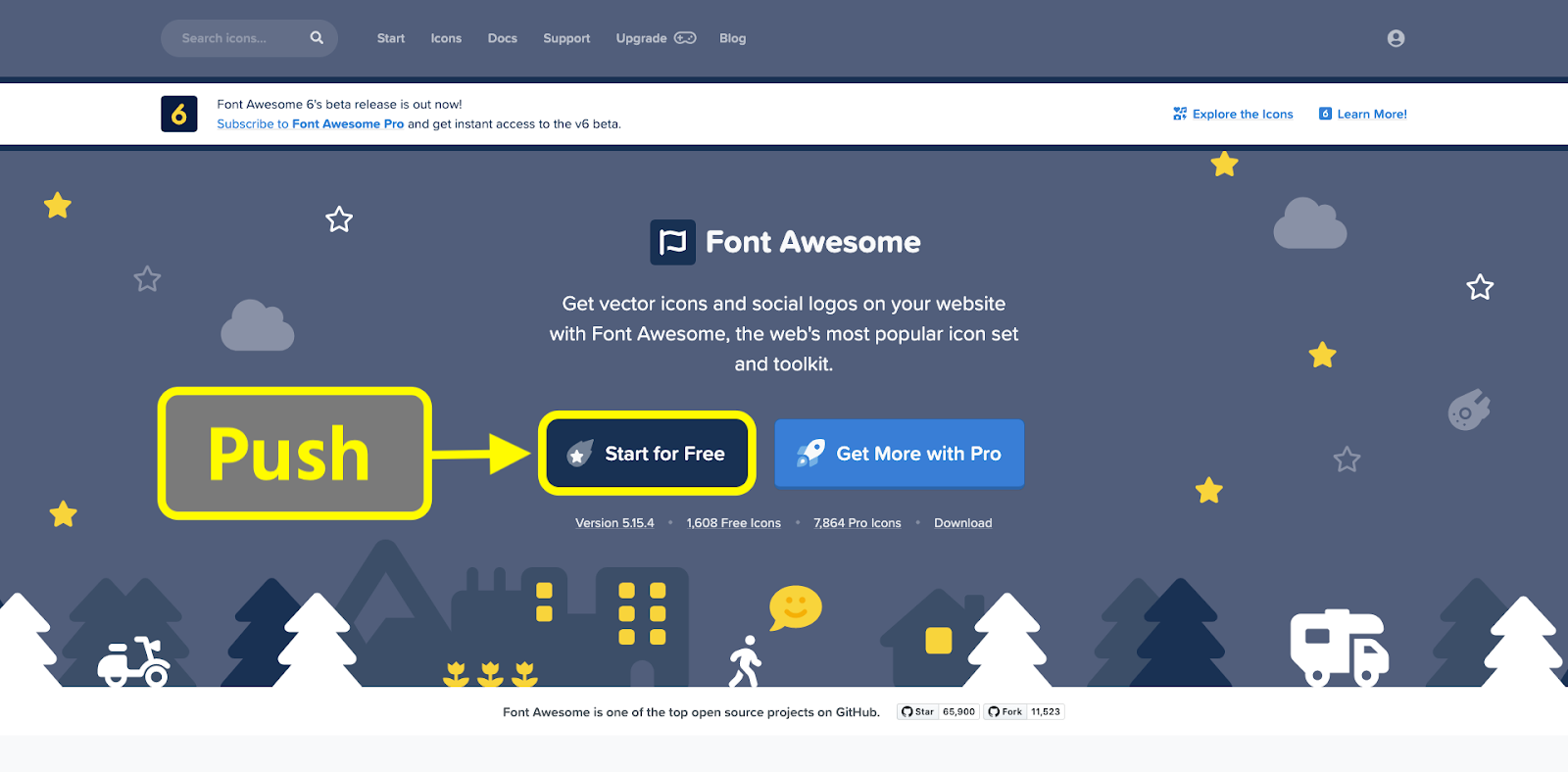Screen dimensions: 1568x772
Task: Open the Version 5.15.4 link
Action: [614, 523]
